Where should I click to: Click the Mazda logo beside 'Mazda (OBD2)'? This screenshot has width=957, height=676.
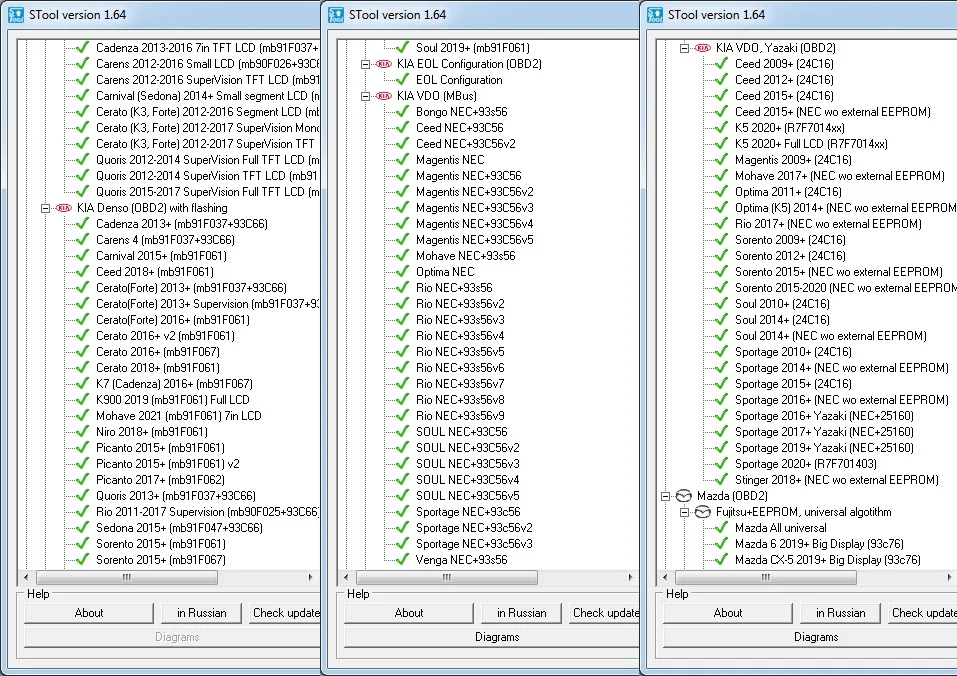(684, 496)
